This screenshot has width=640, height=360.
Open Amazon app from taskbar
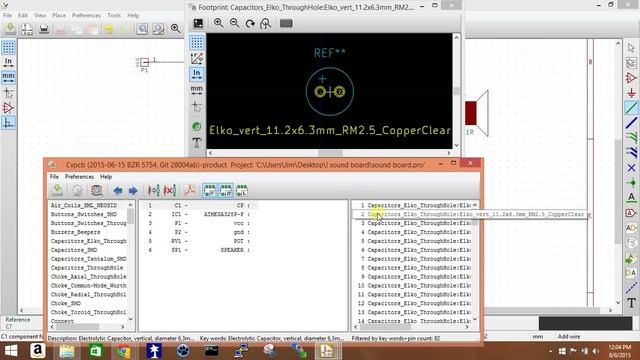click(x=38, y=351)
